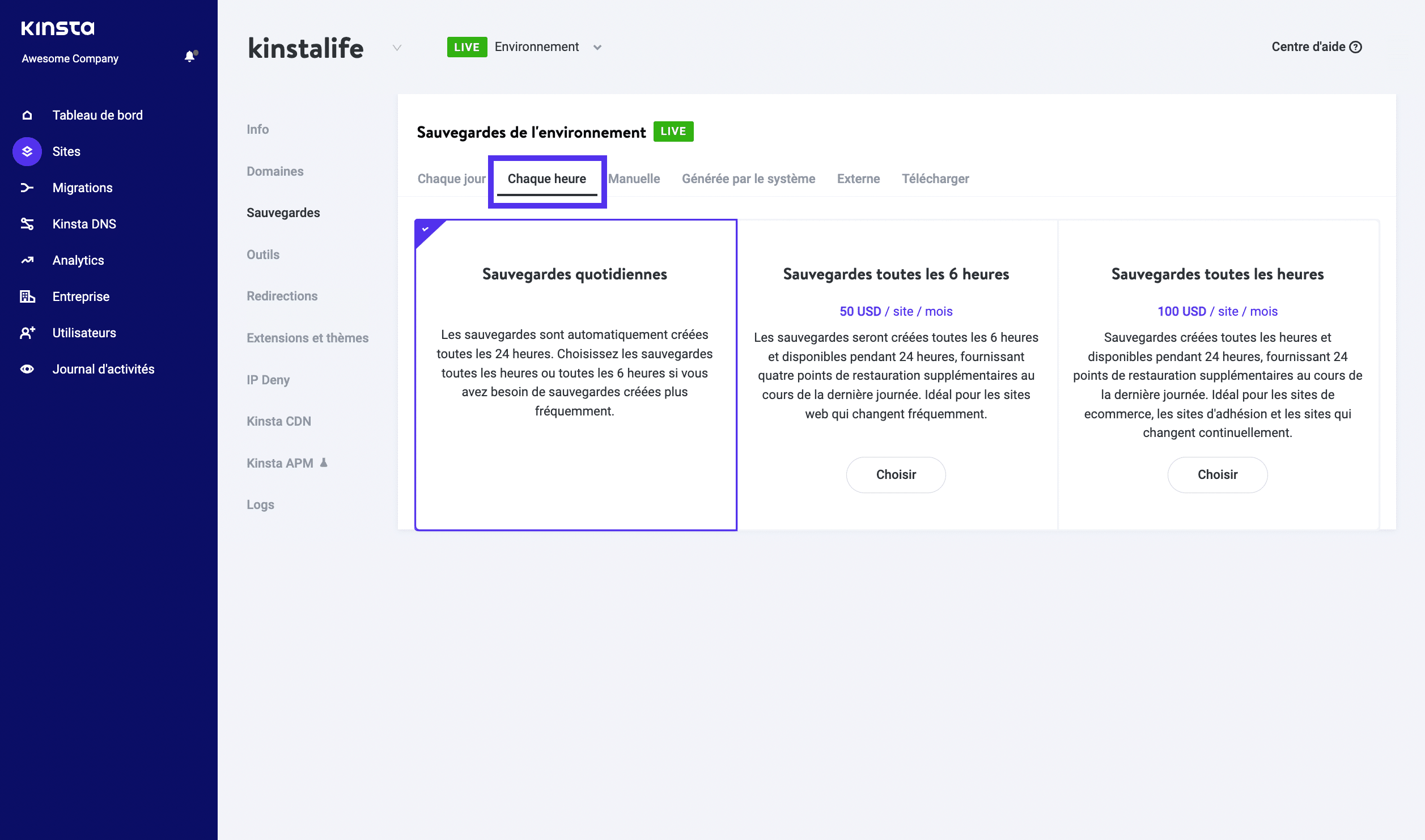Open Journal d'activités via the eye icon
The image size is (1425, 840).
tap(27, 368)
